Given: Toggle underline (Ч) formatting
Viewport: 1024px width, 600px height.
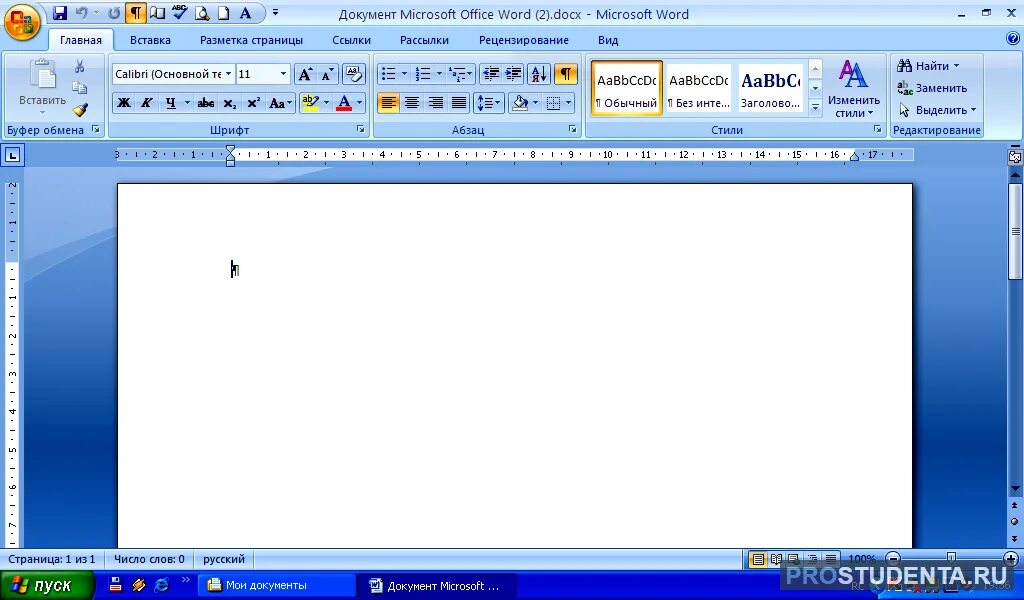Looking at the screenshot, I should 170,103.
